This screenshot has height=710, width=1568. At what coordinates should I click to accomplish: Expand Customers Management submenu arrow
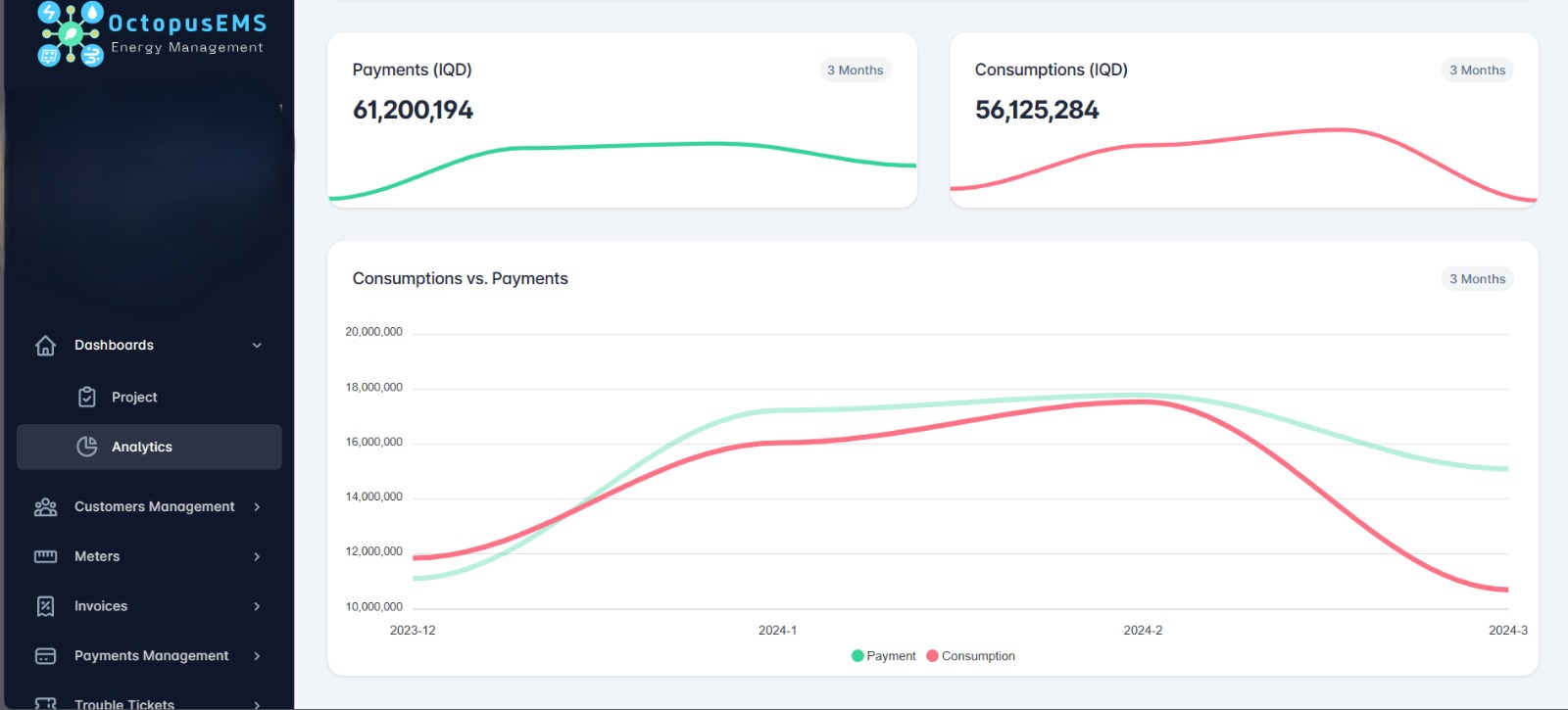click(257, 506)
